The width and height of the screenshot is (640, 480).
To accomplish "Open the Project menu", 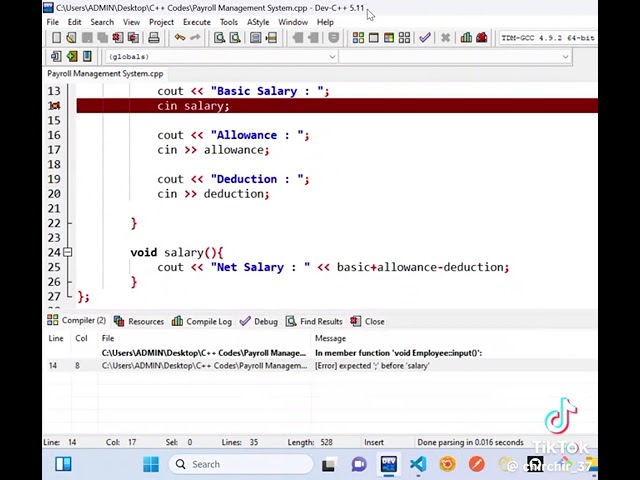I will click(161, 22).
